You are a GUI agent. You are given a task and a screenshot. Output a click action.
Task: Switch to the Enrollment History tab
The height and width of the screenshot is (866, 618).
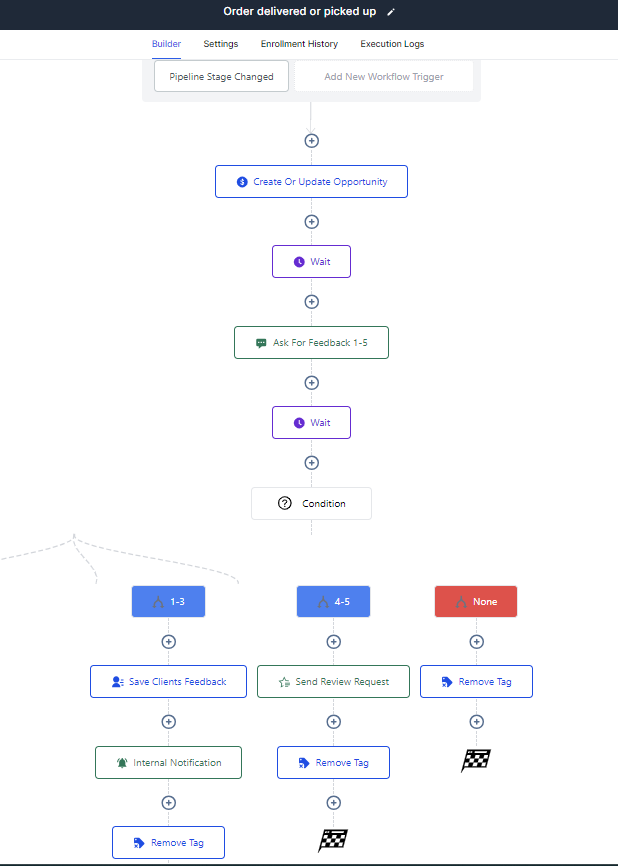(299, 44)
